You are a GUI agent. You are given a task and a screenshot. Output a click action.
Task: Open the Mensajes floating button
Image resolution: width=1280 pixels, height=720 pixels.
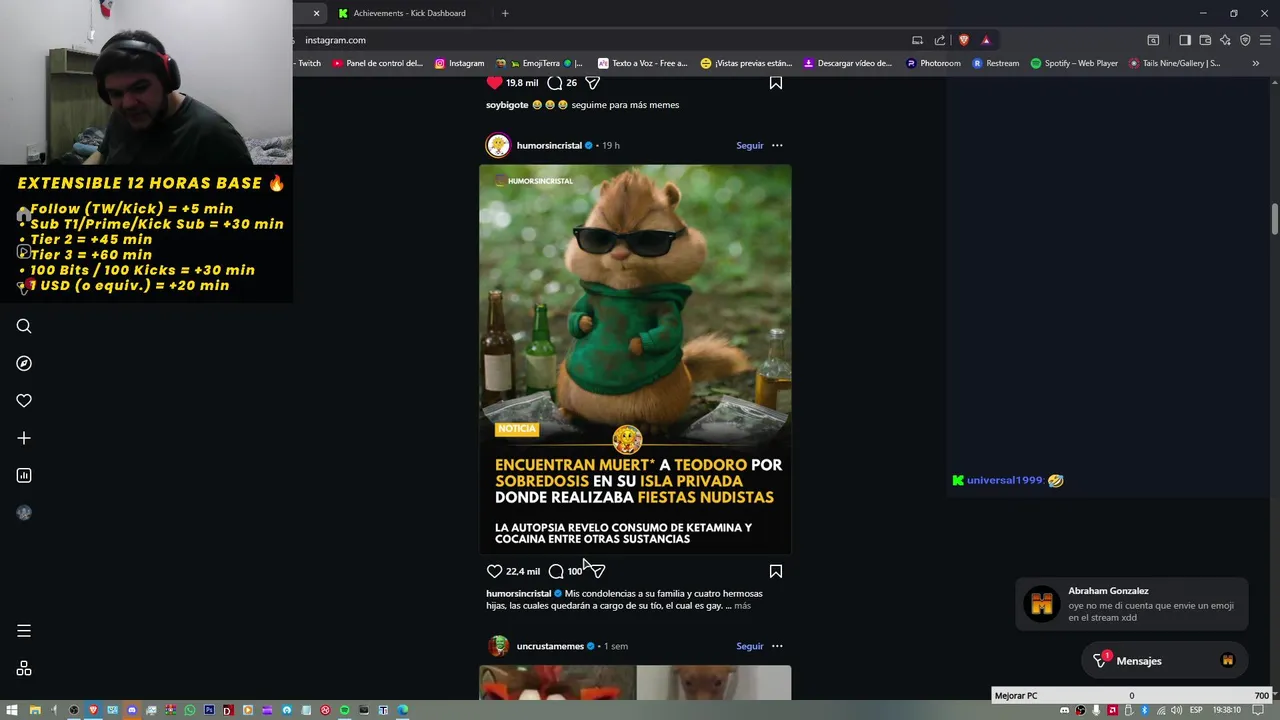point(1165,661)
